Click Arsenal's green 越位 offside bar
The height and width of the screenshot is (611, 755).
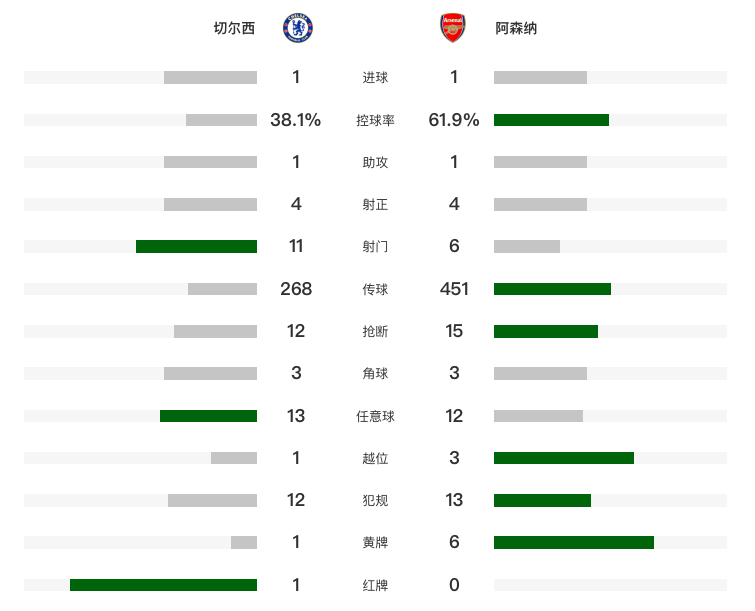pyautogui.click(x=564, y=458)
